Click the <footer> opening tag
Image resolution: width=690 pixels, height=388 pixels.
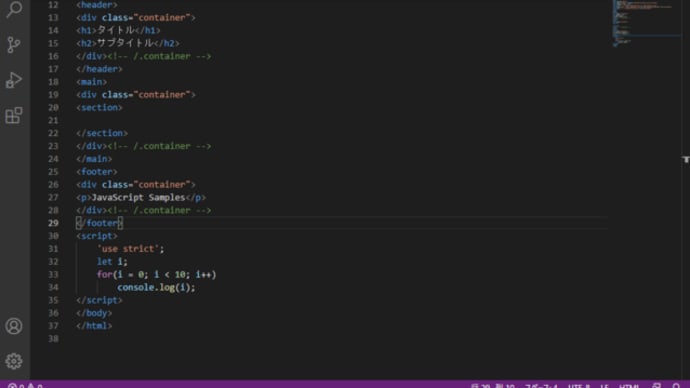(97, 172)
